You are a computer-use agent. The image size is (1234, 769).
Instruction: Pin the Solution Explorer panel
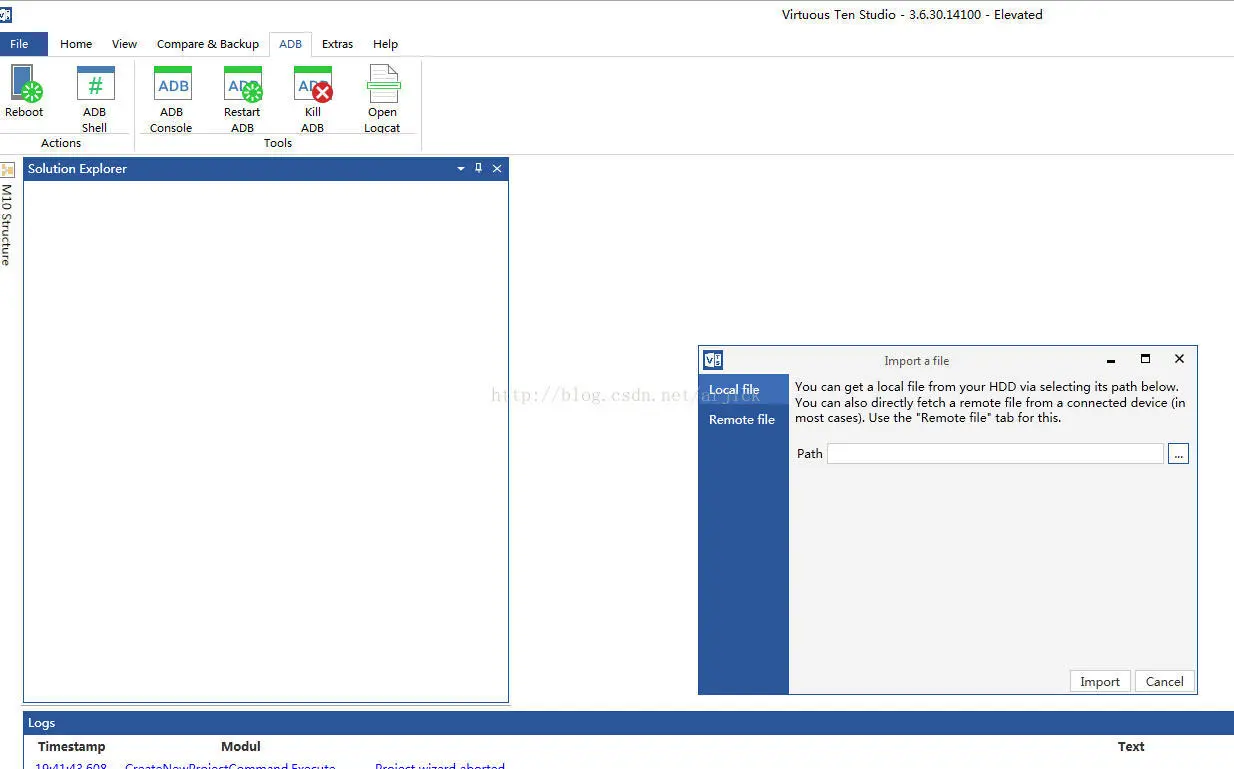point(478,168)
